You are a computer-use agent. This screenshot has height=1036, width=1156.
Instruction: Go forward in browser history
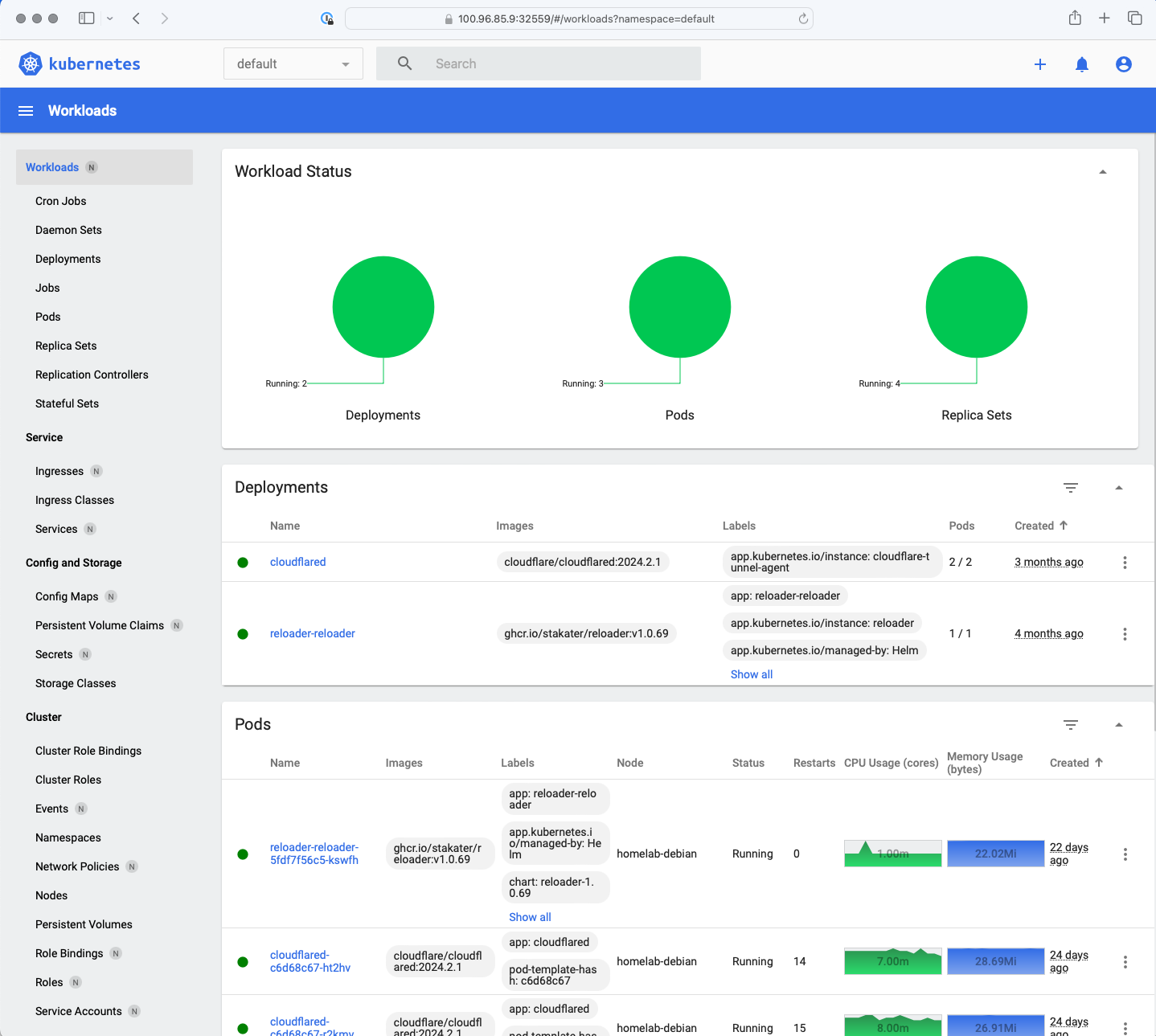[x=164, y=18]
